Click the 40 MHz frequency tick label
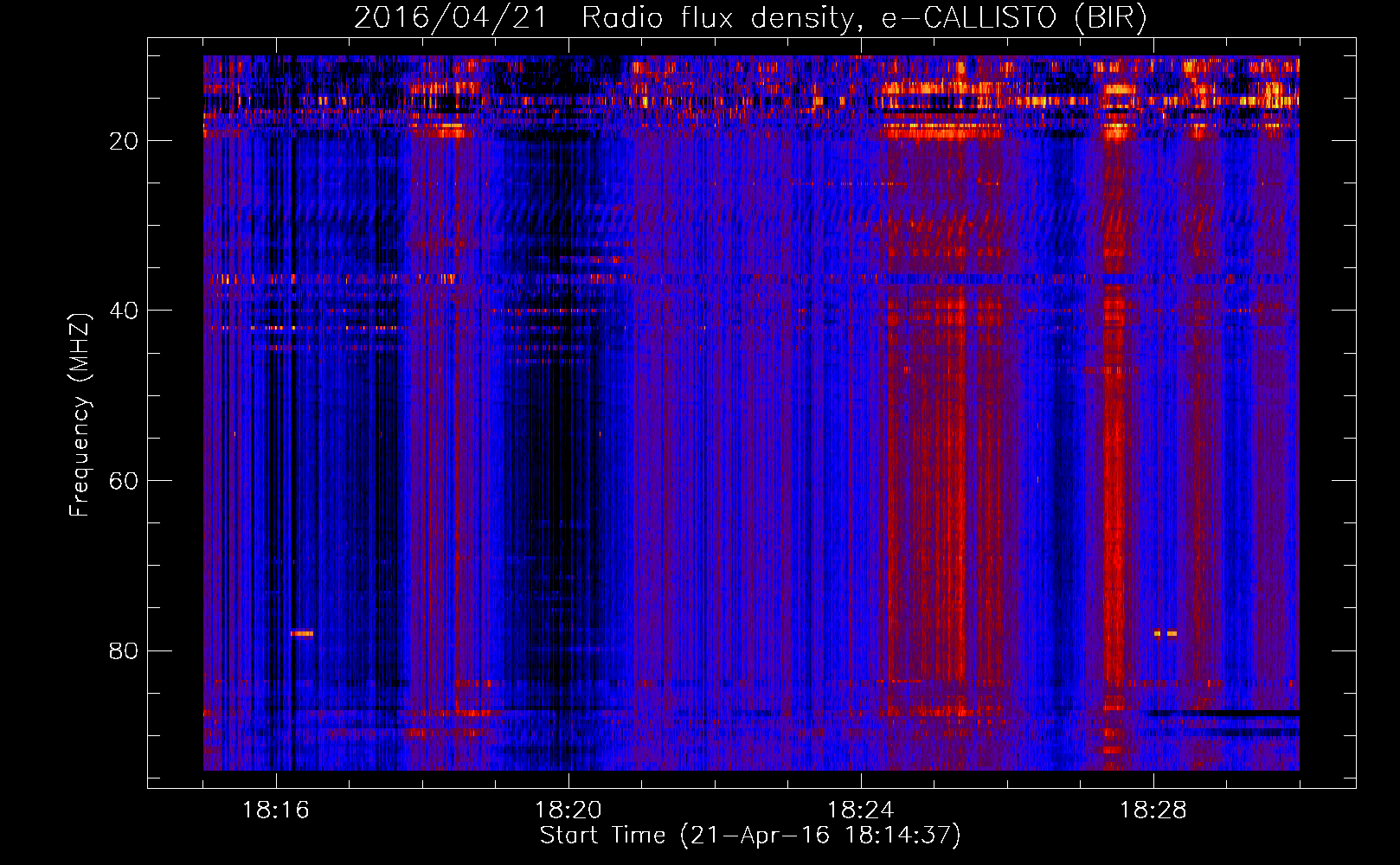1400x865 pixels. 124,311
